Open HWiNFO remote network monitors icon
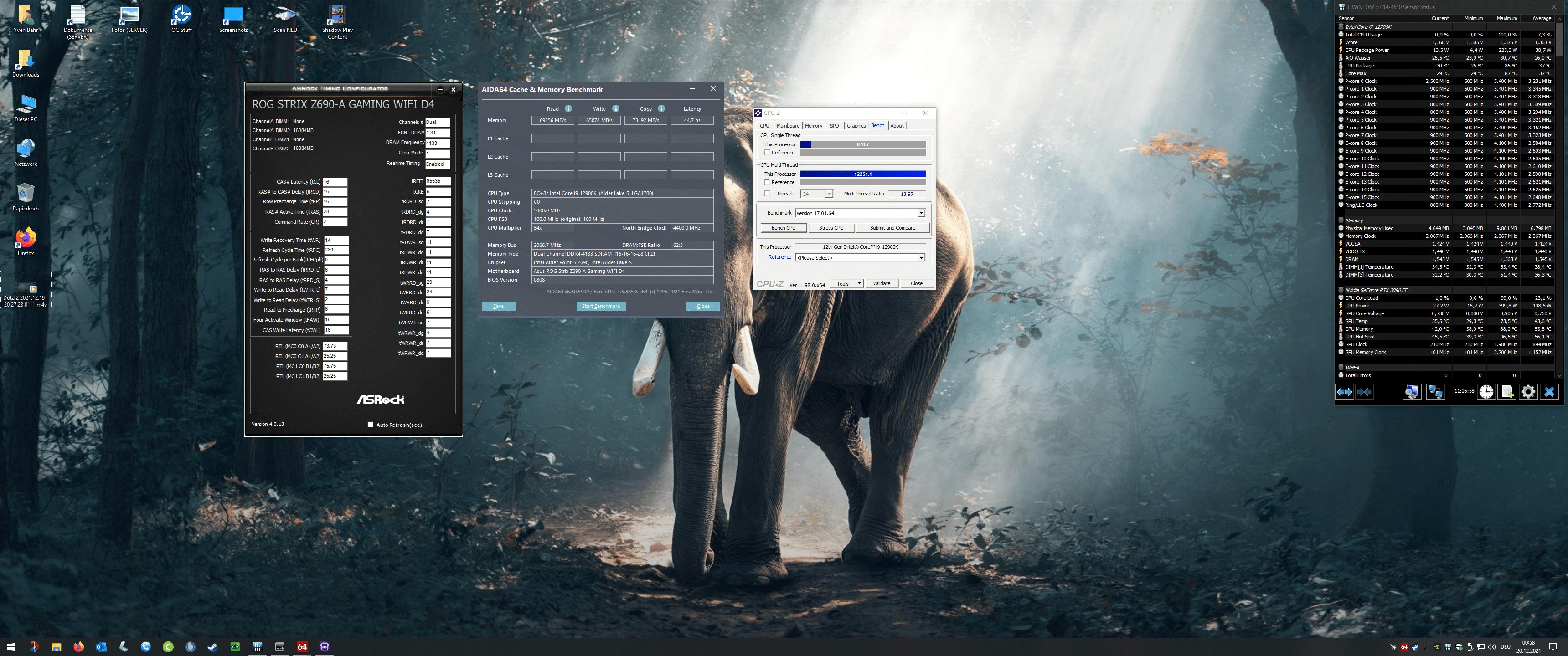 (1435, 392)
